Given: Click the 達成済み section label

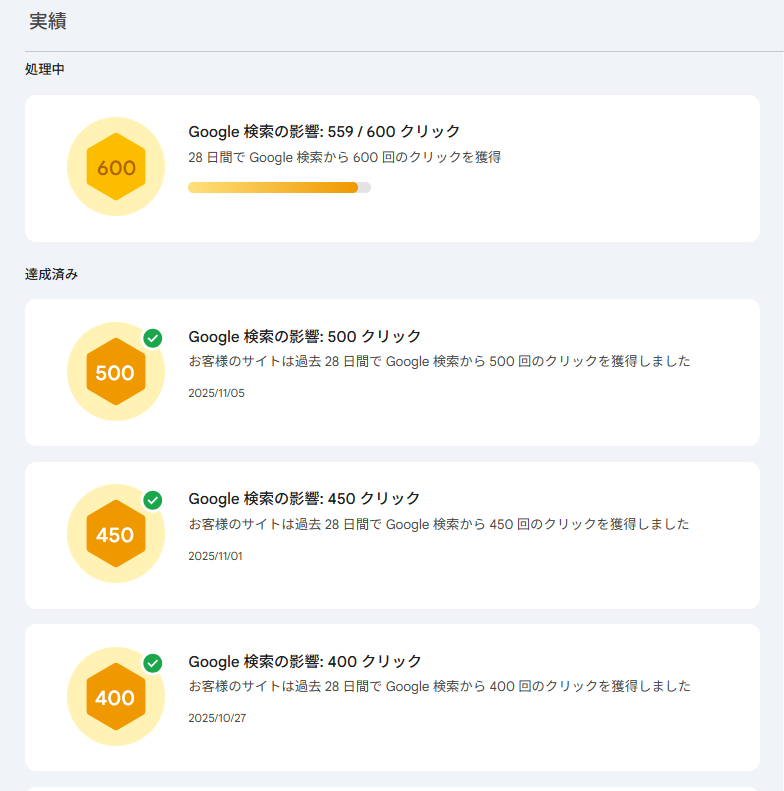Looking at the screenshot, I should [x=52, y=274].
